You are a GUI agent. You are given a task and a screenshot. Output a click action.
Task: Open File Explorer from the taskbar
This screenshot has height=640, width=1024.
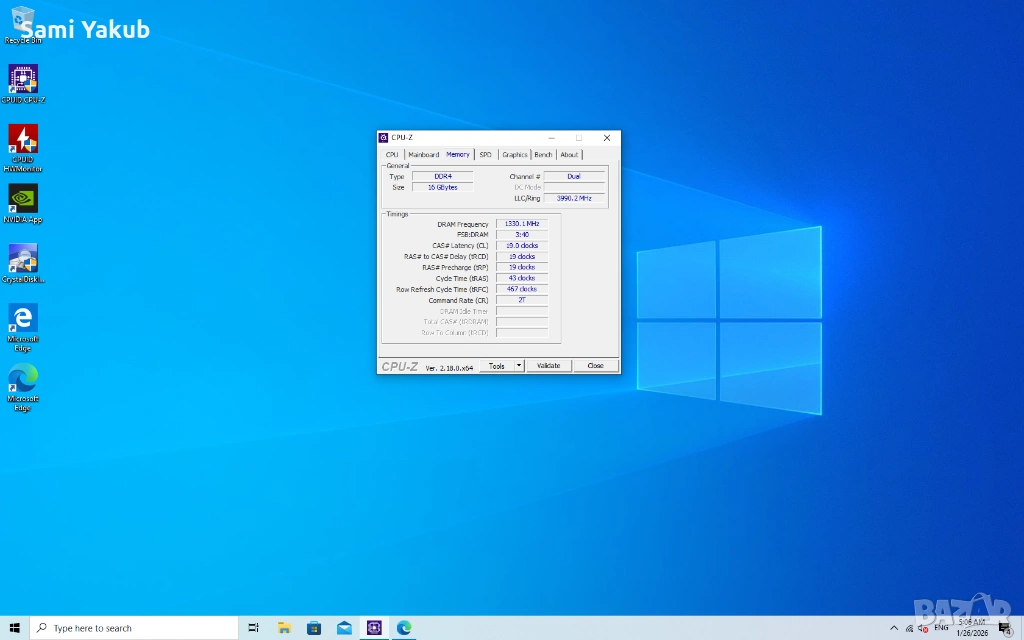(284, 628)
